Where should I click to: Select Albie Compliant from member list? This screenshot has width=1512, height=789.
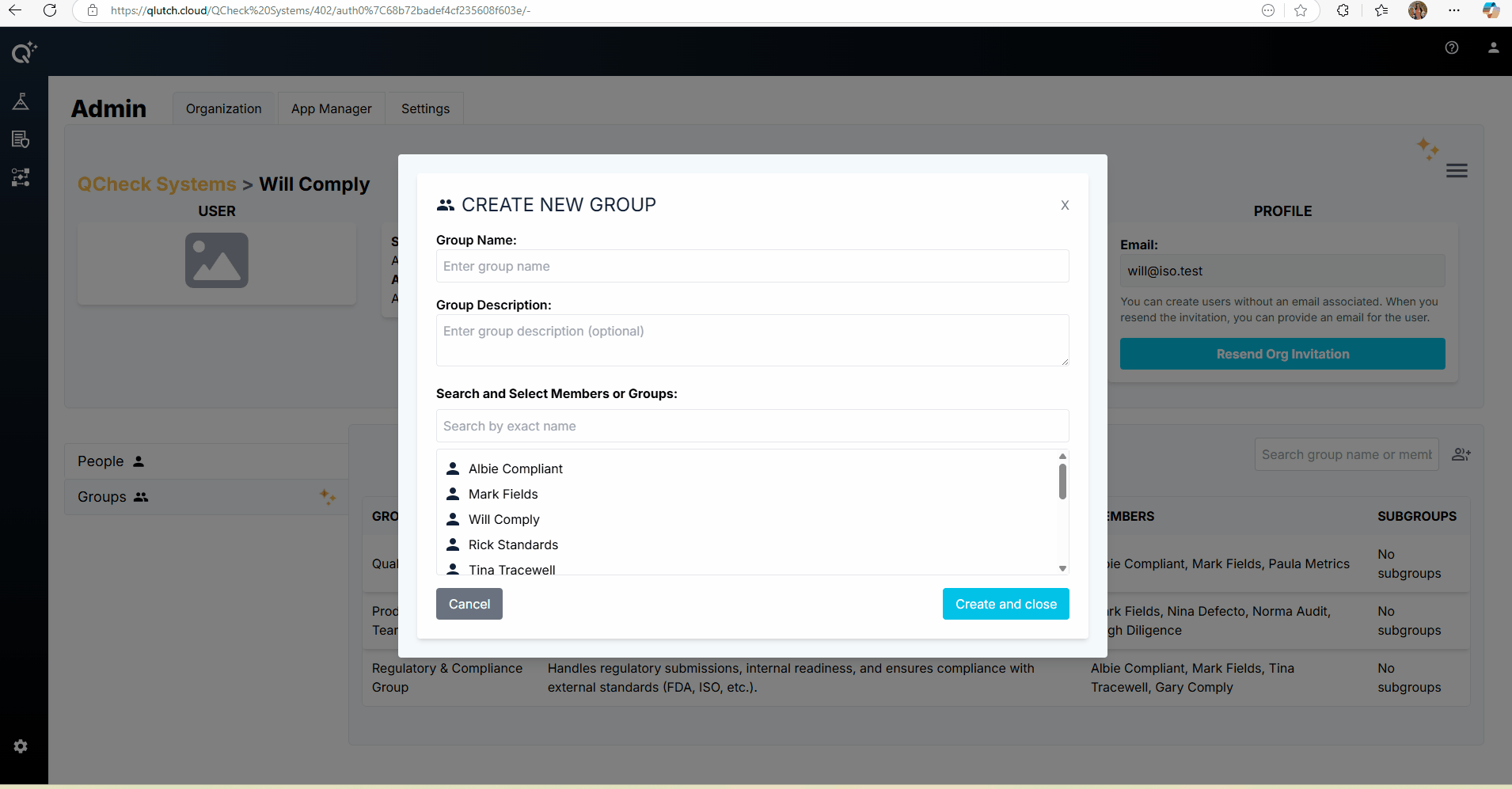515,468
